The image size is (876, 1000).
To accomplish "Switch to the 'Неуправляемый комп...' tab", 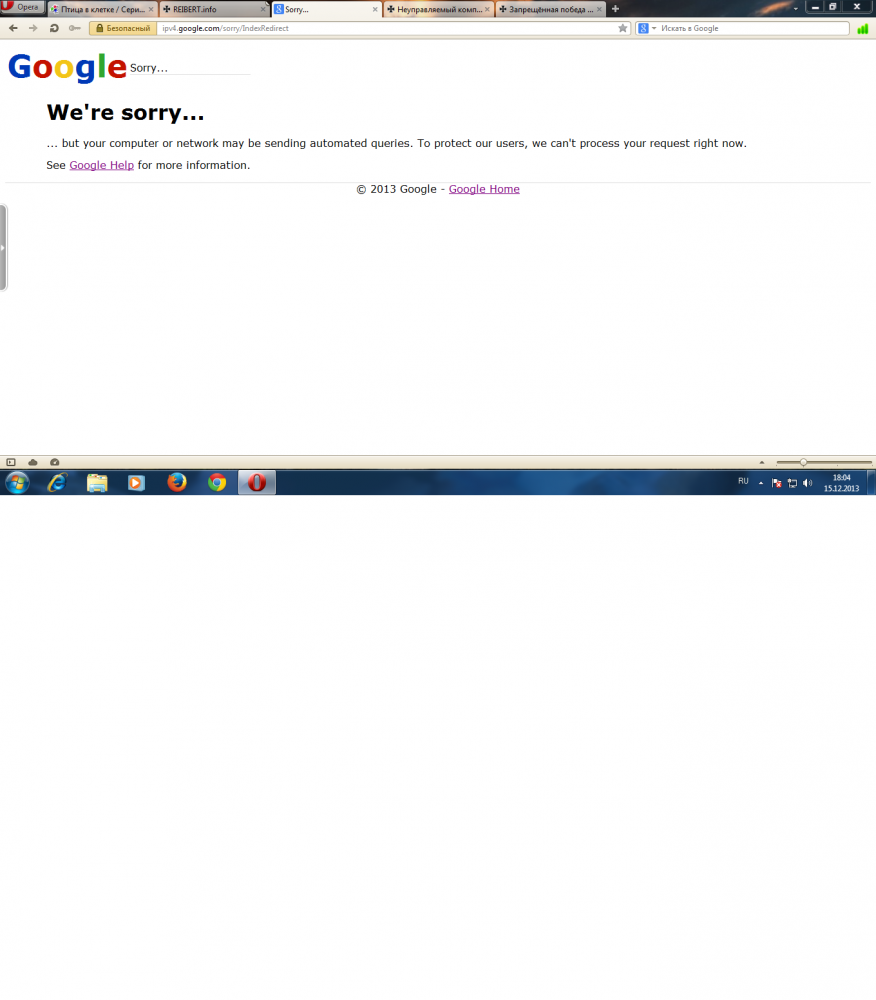I will 439,9.
